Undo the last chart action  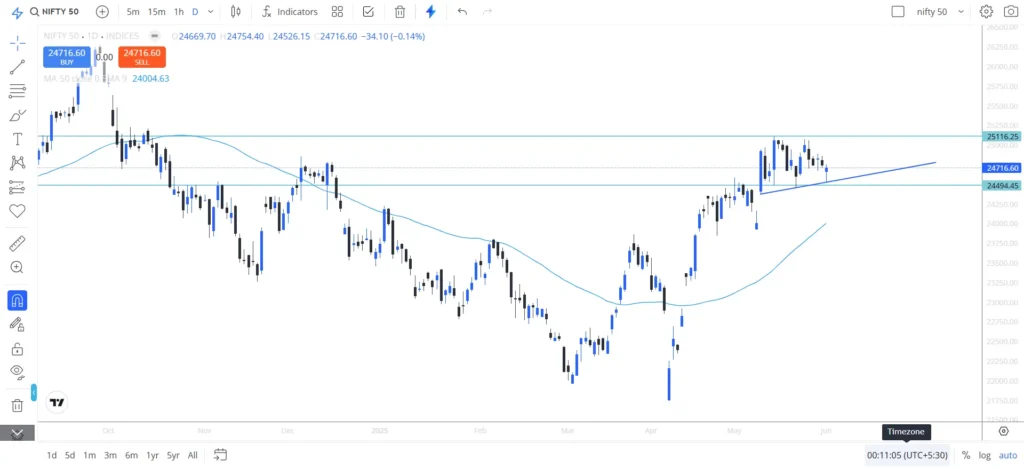(x=462, y=12)
